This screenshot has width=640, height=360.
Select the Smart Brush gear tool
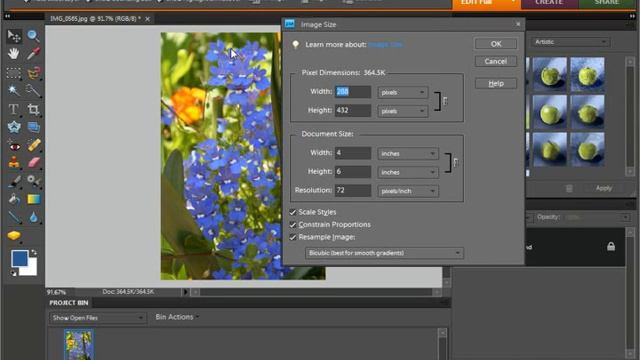click(33, 181)
